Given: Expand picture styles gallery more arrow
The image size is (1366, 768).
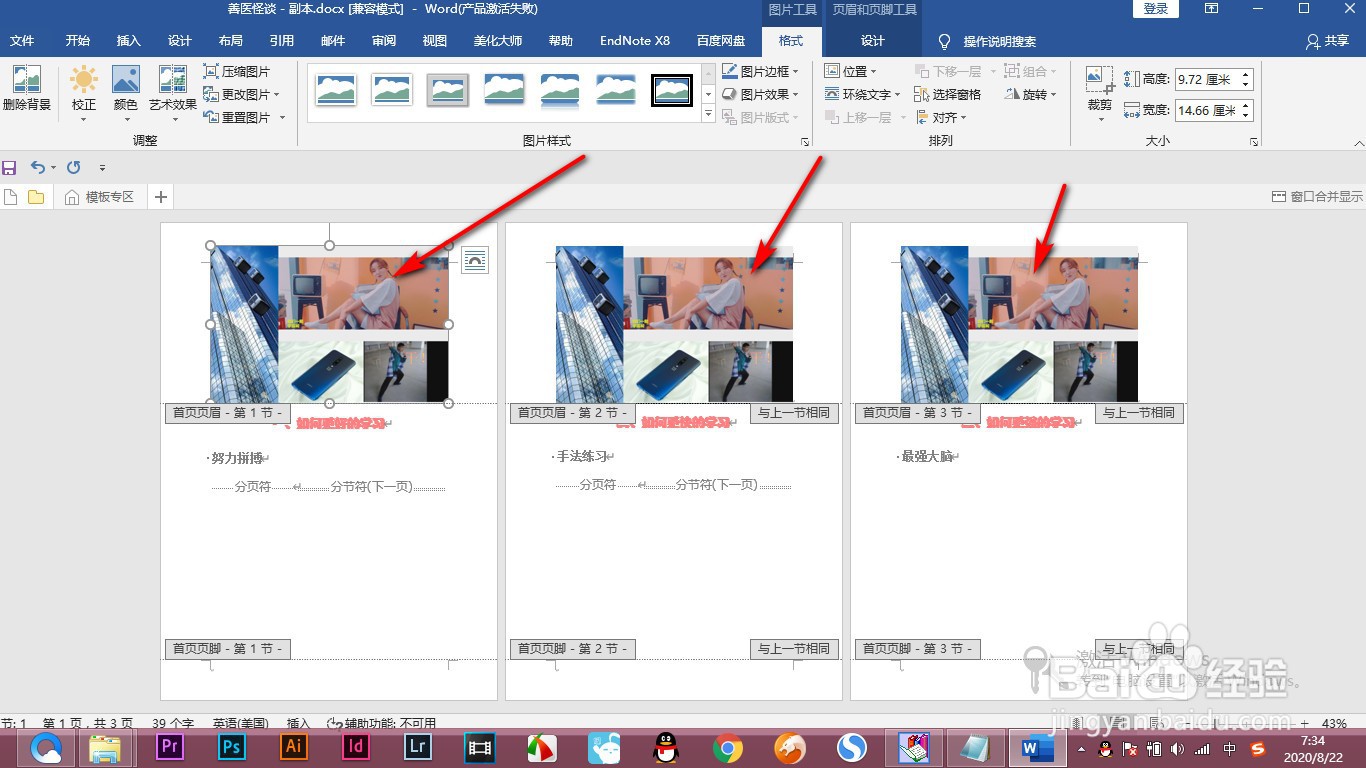Looking at the screenshot, I should click(709, 116).
